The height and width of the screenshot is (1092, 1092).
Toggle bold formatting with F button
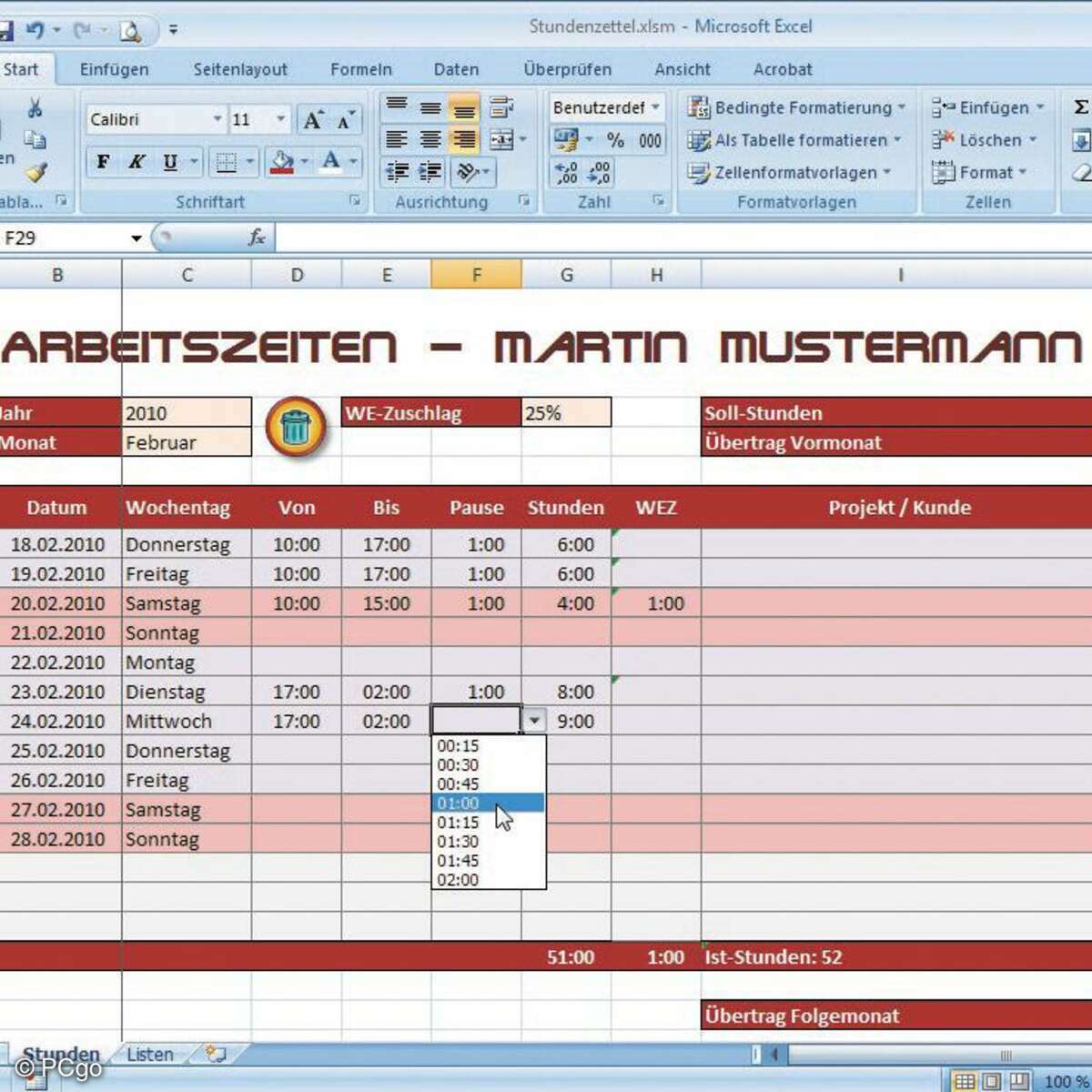coord(103,162)
